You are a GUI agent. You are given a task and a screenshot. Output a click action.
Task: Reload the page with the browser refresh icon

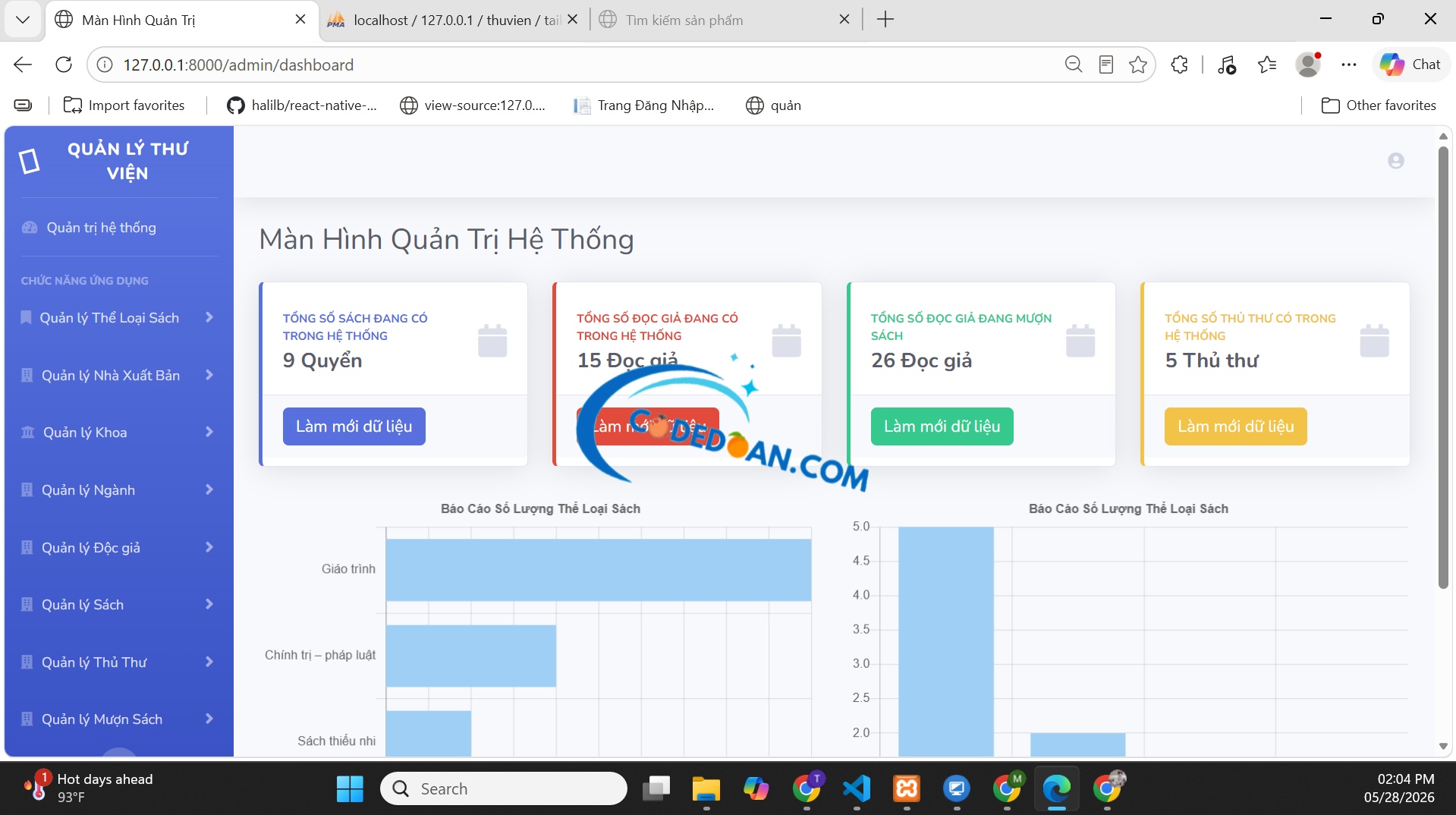pyautogui.click(x=64, y=65)
